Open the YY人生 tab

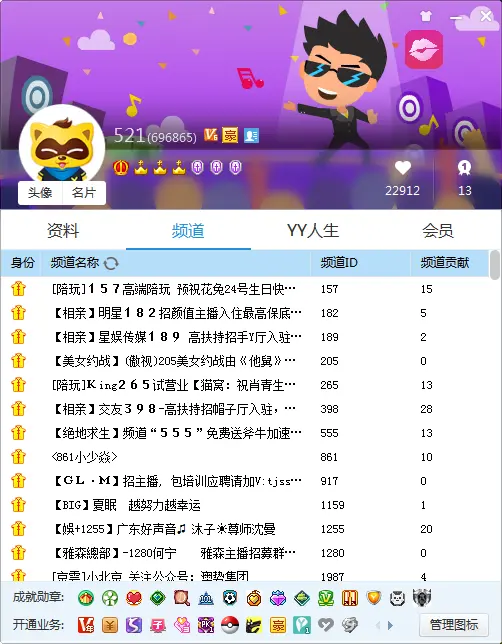[313, 230]
